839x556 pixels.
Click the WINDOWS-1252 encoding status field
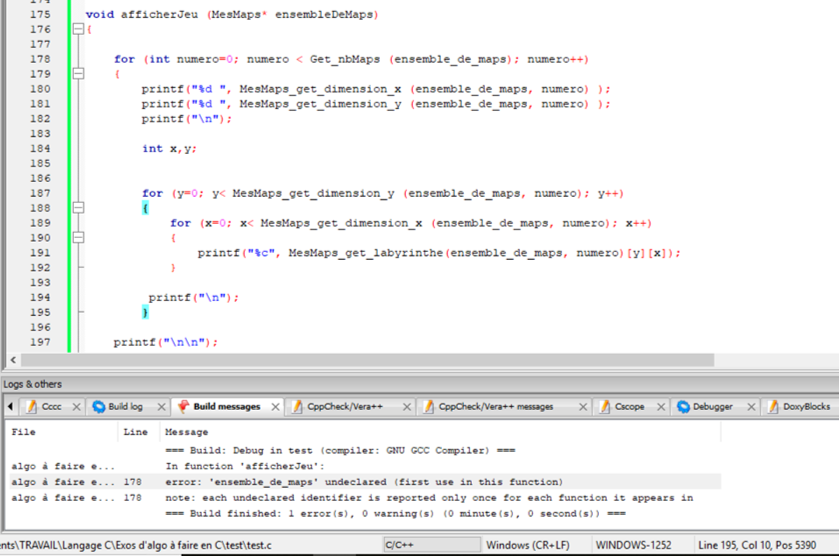(636, 545)
